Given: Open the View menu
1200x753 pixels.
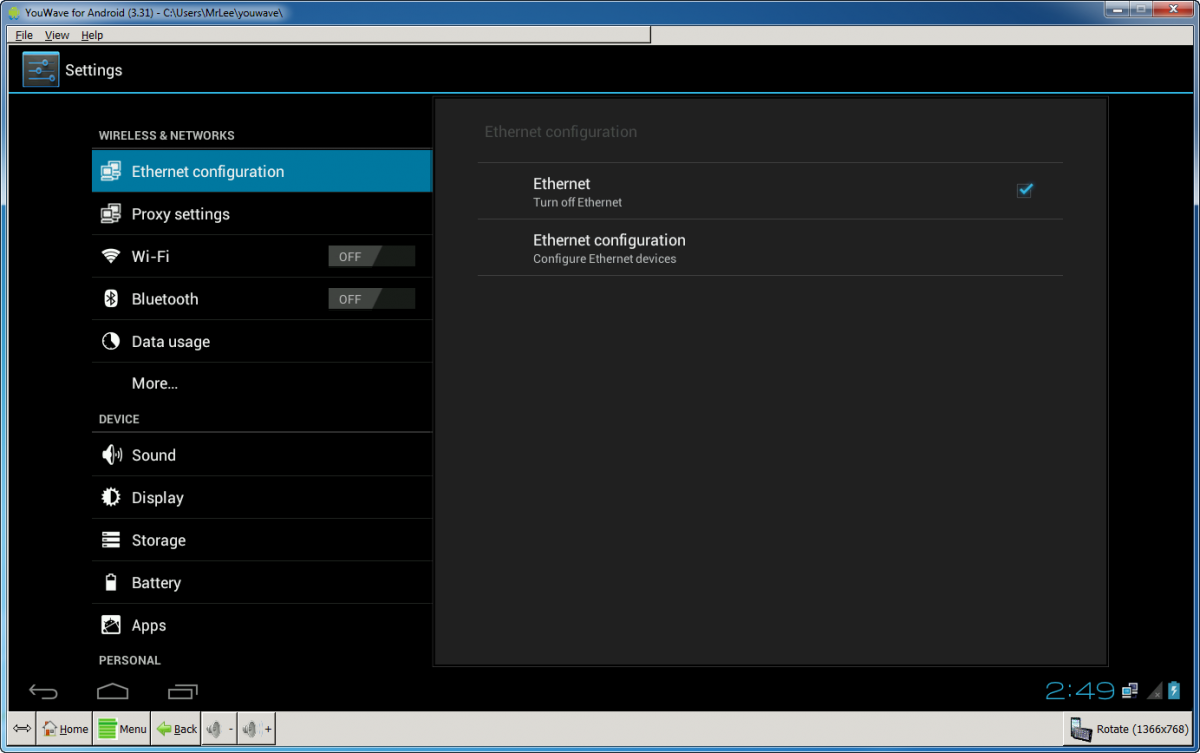Looking at the screenshot, I should point(57,35).
